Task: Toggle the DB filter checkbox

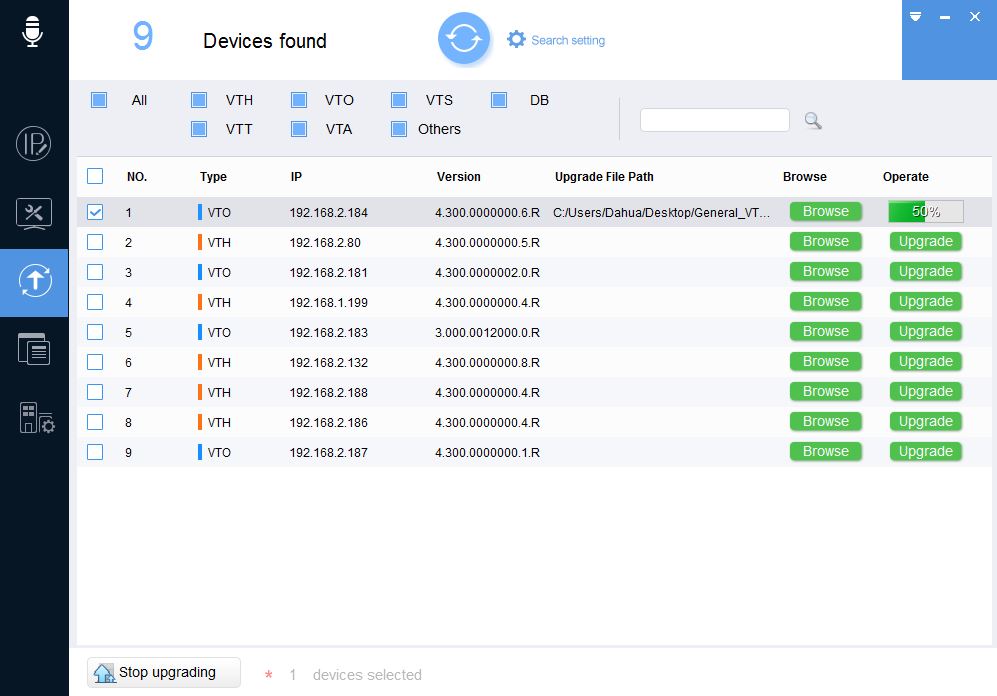Action: [x=499, y=100]
